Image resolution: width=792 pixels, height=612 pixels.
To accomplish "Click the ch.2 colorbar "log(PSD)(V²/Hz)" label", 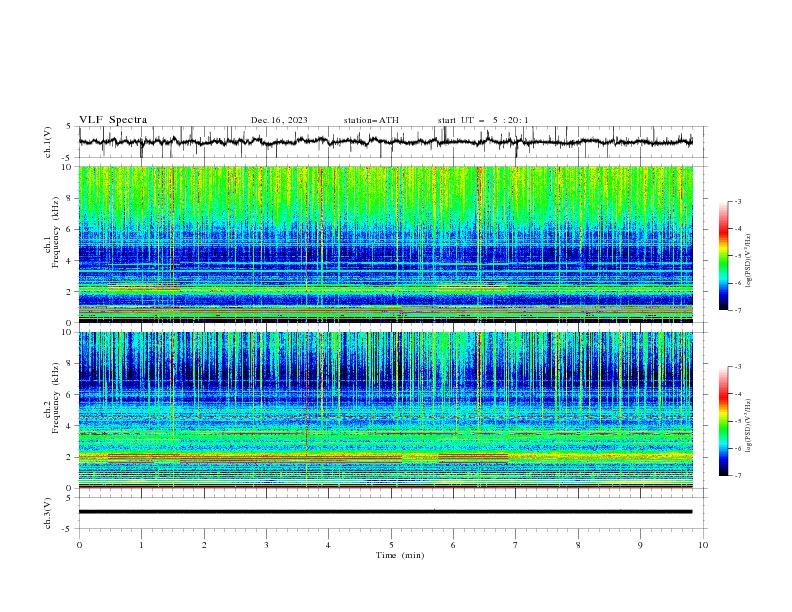I will point(749,426).
